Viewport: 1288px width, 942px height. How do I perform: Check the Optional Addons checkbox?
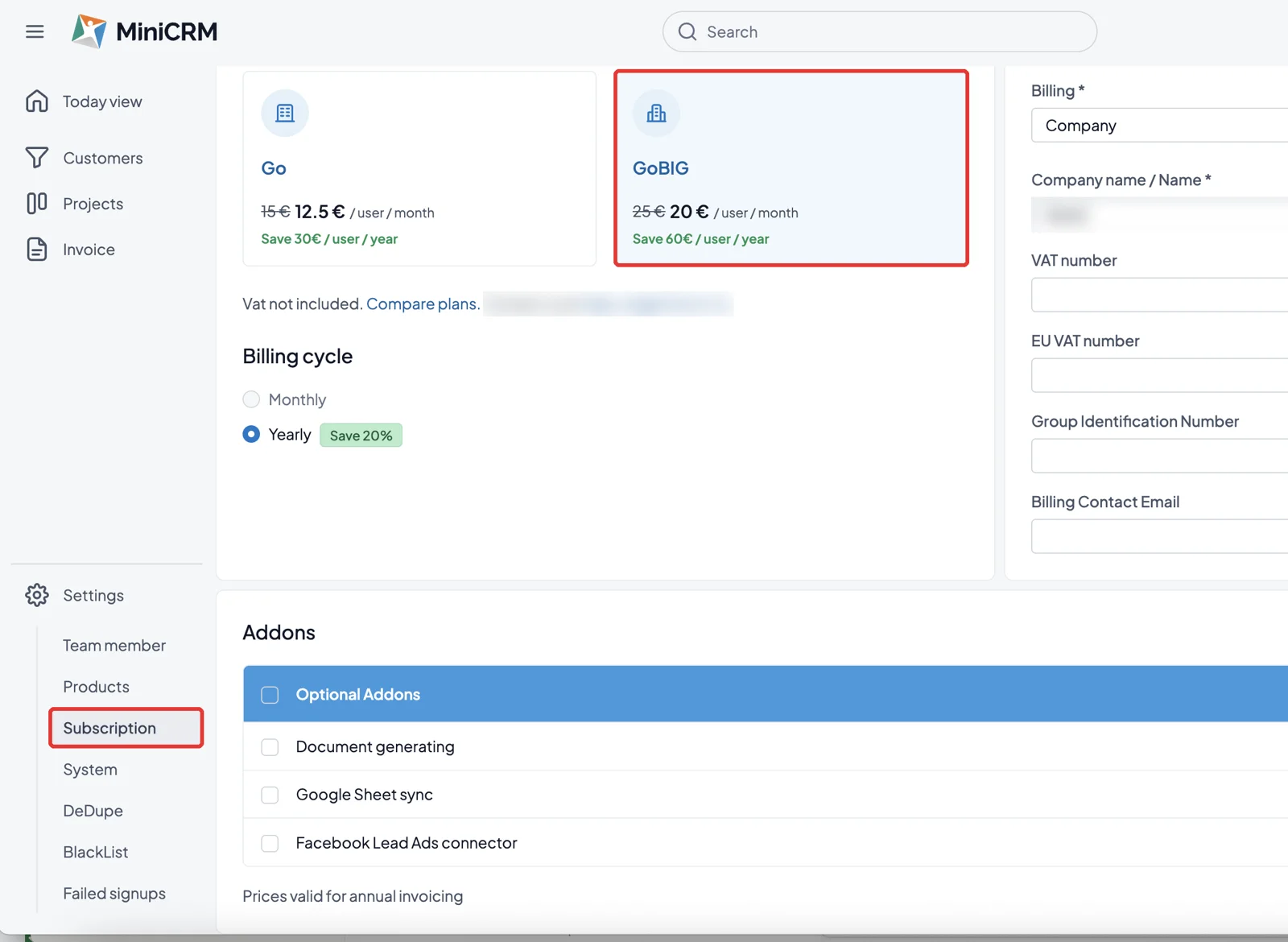[x=270, y=695]
